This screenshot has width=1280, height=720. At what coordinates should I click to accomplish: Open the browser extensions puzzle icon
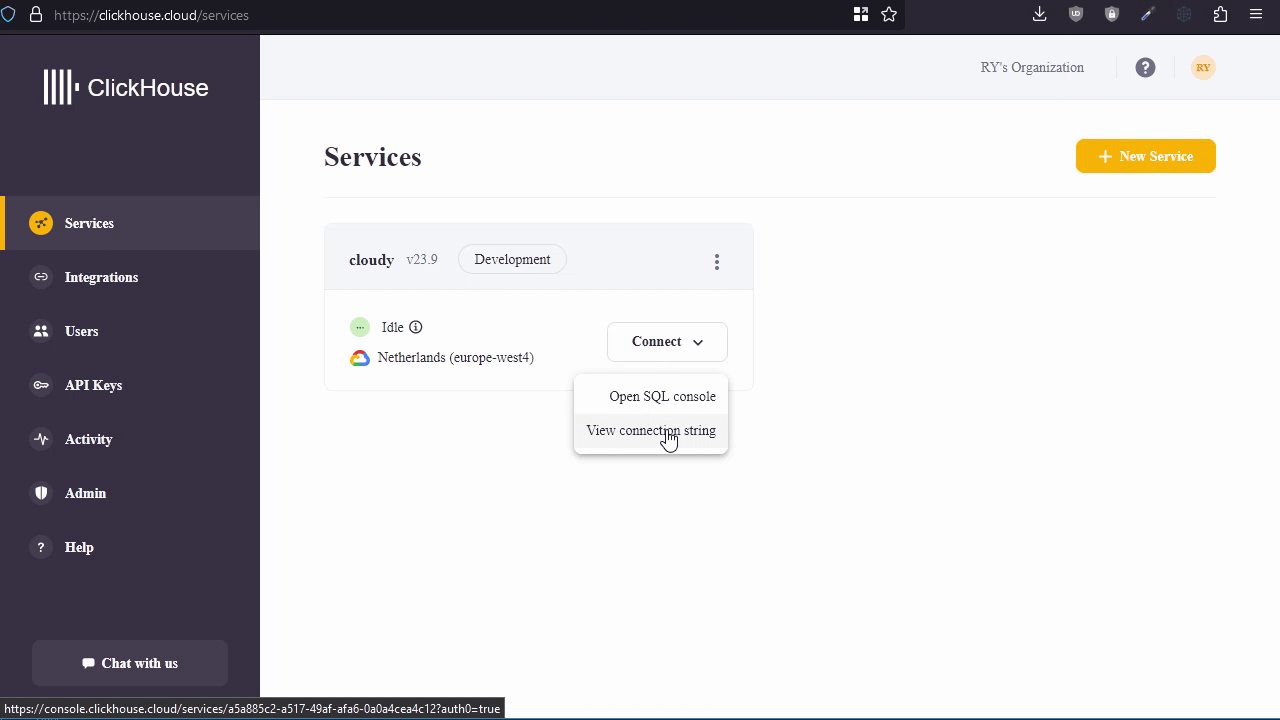point(1220,14)
